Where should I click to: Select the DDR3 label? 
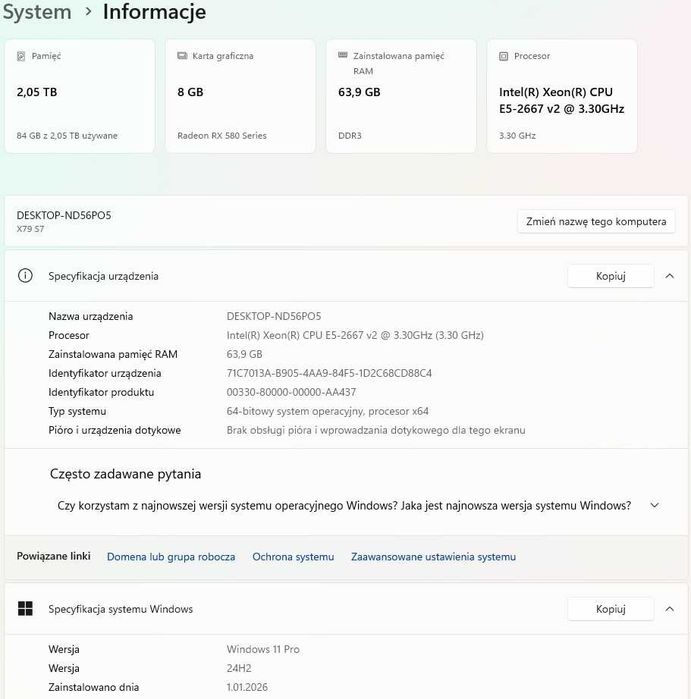coord(350,136)
